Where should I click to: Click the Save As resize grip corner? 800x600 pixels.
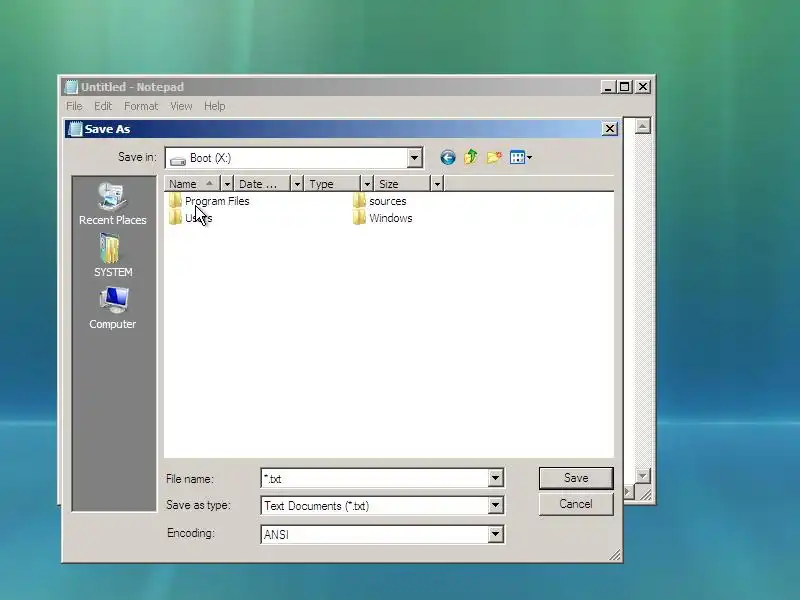click(x=615, y=555)
